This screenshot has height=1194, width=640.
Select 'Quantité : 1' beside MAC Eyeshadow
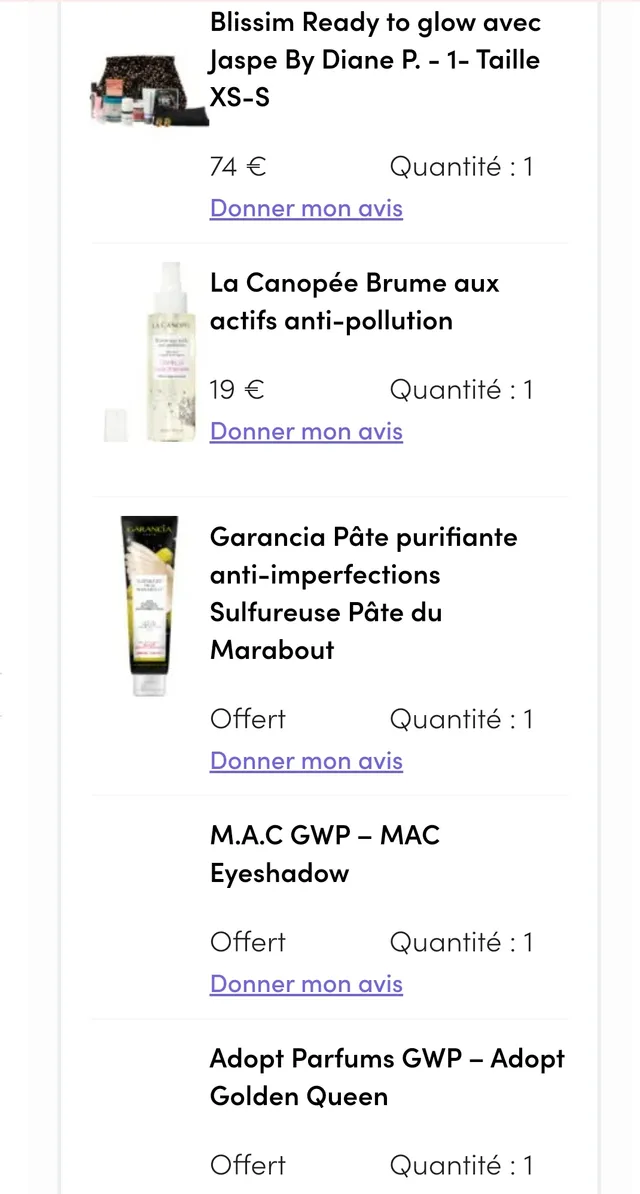461,942
